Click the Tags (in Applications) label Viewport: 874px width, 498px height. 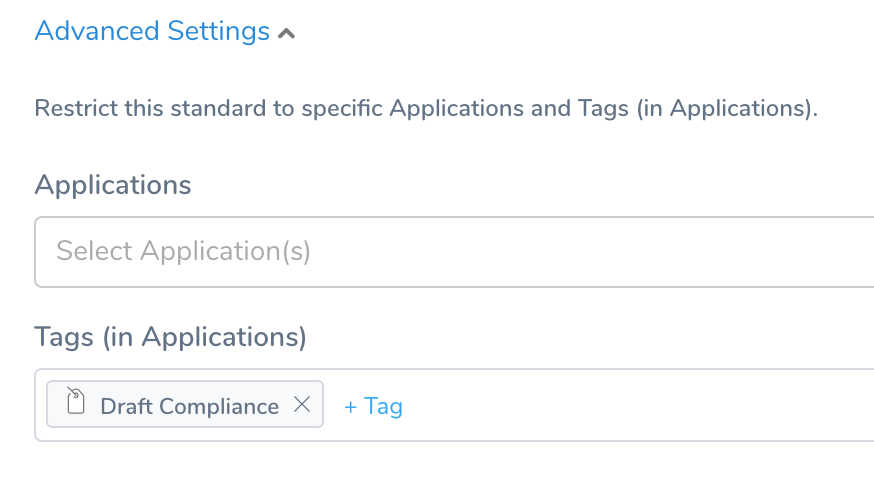[x=171, y=337]
